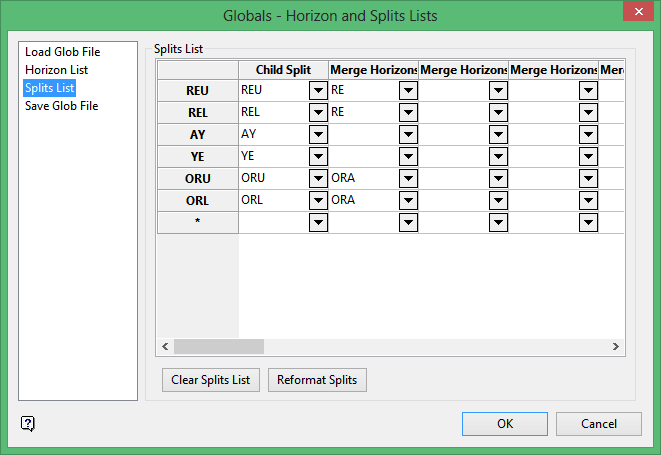Click the horizontal scrollbar left arrow
The height and width of the screenshot is (455, 661).
point(165,347)
